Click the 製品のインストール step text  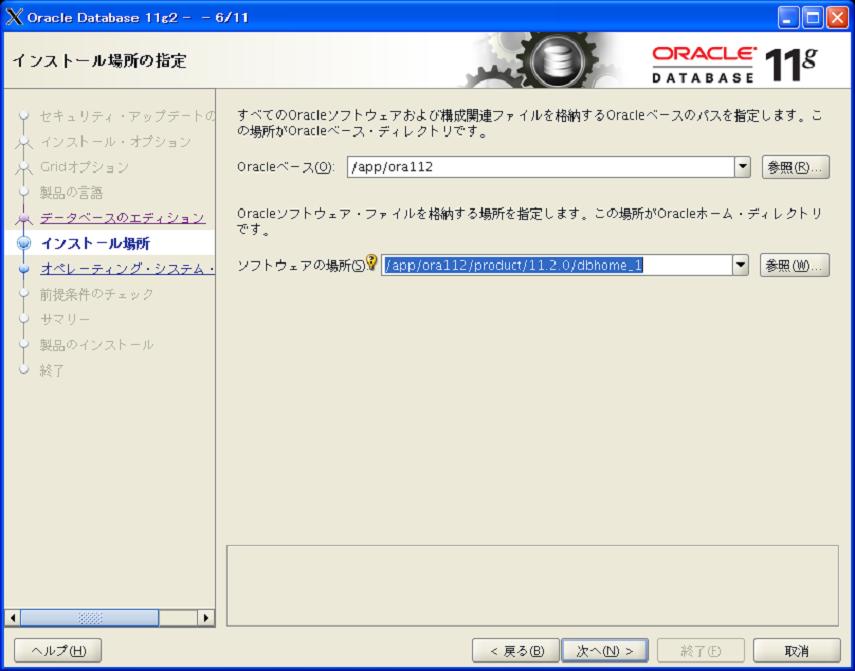[97, 345]
